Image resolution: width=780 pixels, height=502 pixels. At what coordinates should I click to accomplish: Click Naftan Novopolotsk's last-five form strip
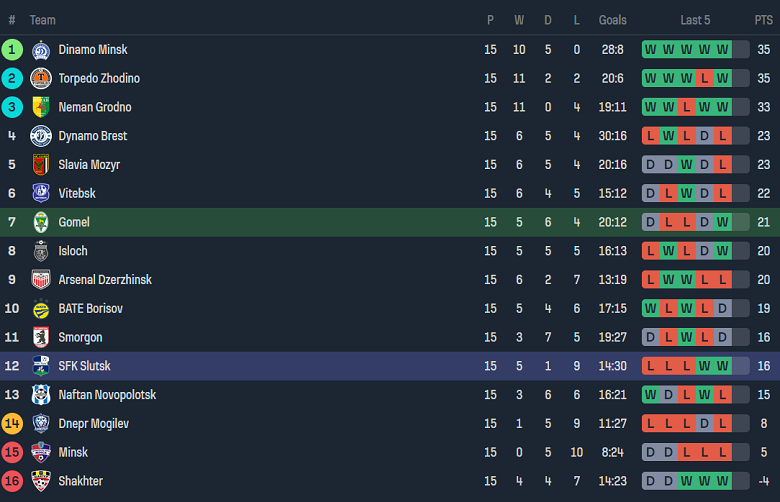click(x=695, y=395)
